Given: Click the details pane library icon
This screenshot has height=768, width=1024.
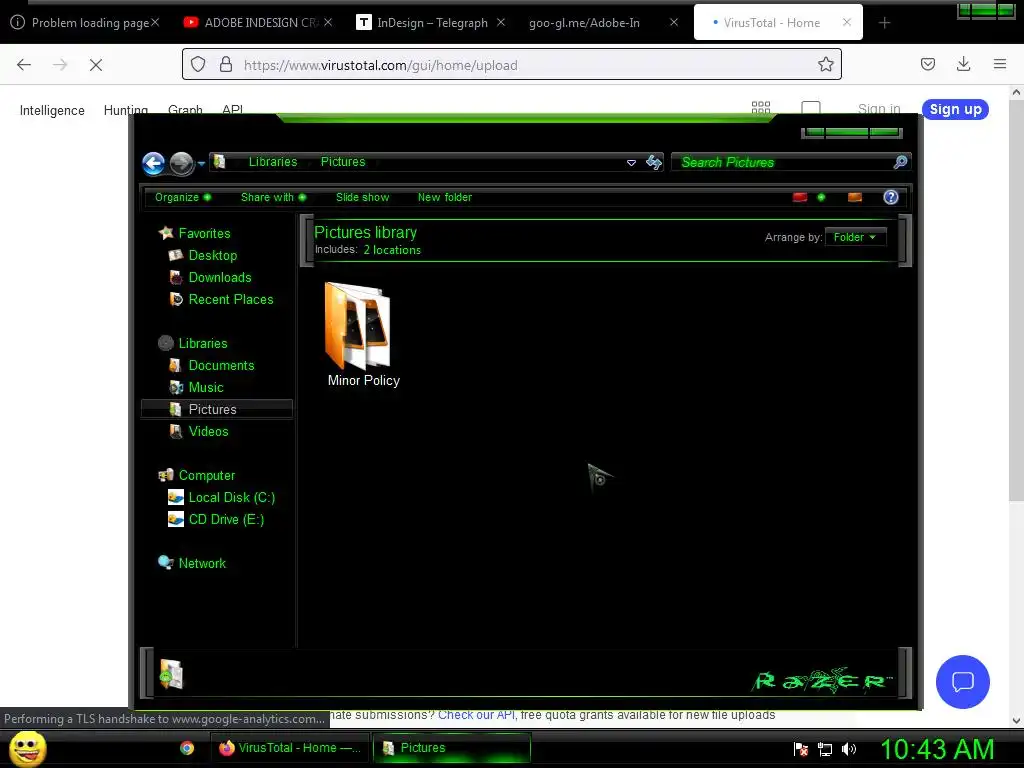Looking at the screenshot, I should pyautogui.click(x=171, y=674).
